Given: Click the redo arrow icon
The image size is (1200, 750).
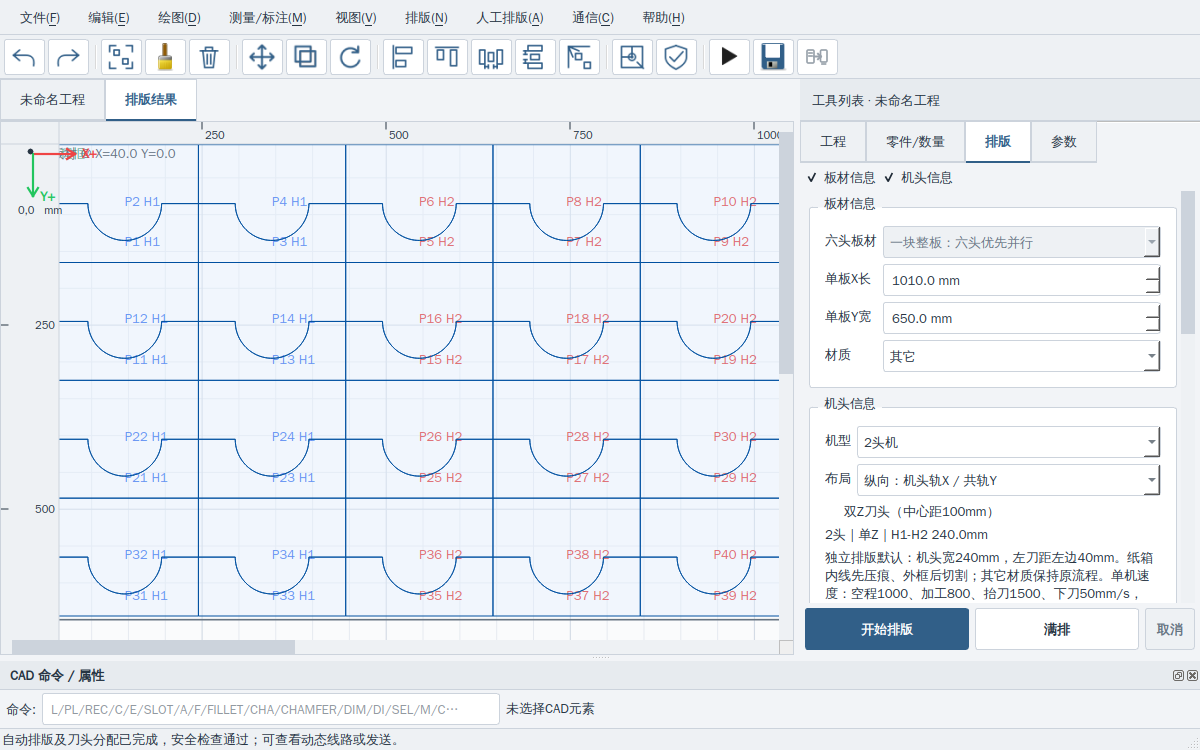Looking at the screenshot, I should [x=68, y=57].
